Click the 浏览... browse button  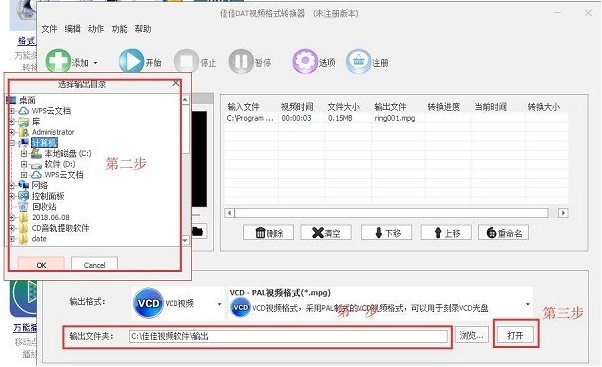coord(472,336)
